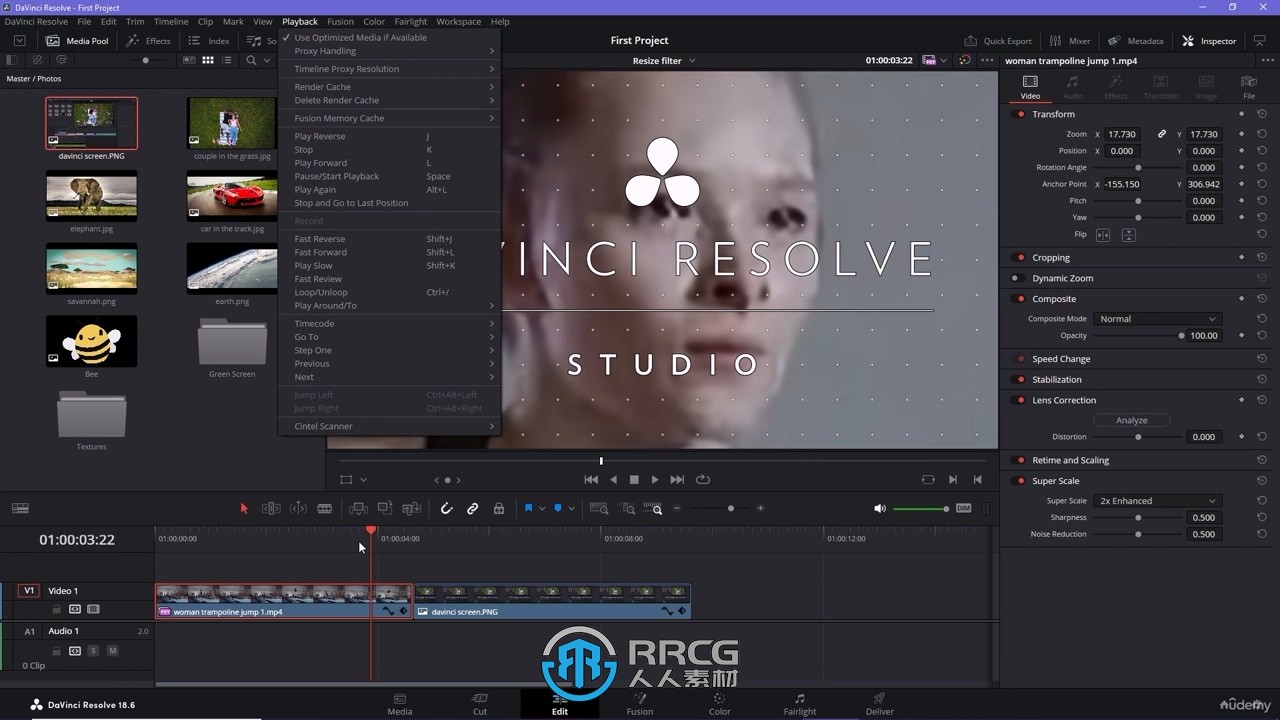Open the Fusion menu in menu bar

coord(340,21)
